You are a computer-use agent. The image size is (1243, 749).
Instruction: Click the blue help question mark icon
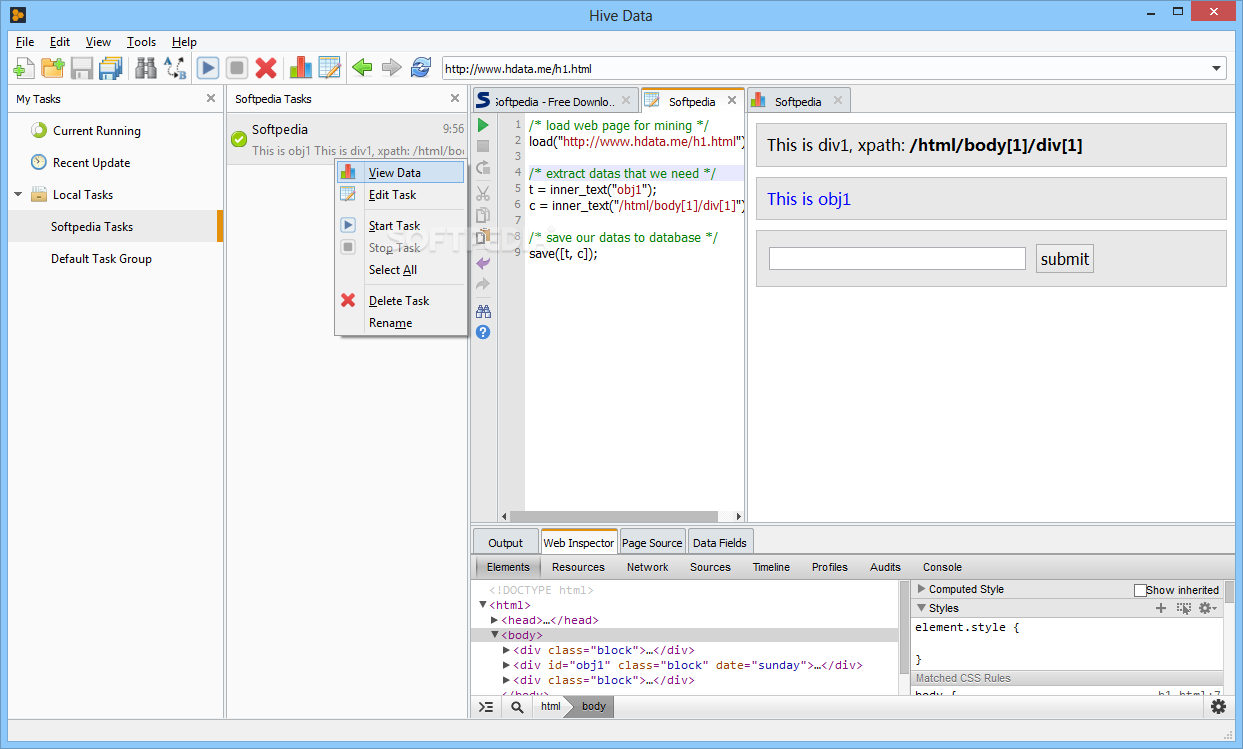483,332
